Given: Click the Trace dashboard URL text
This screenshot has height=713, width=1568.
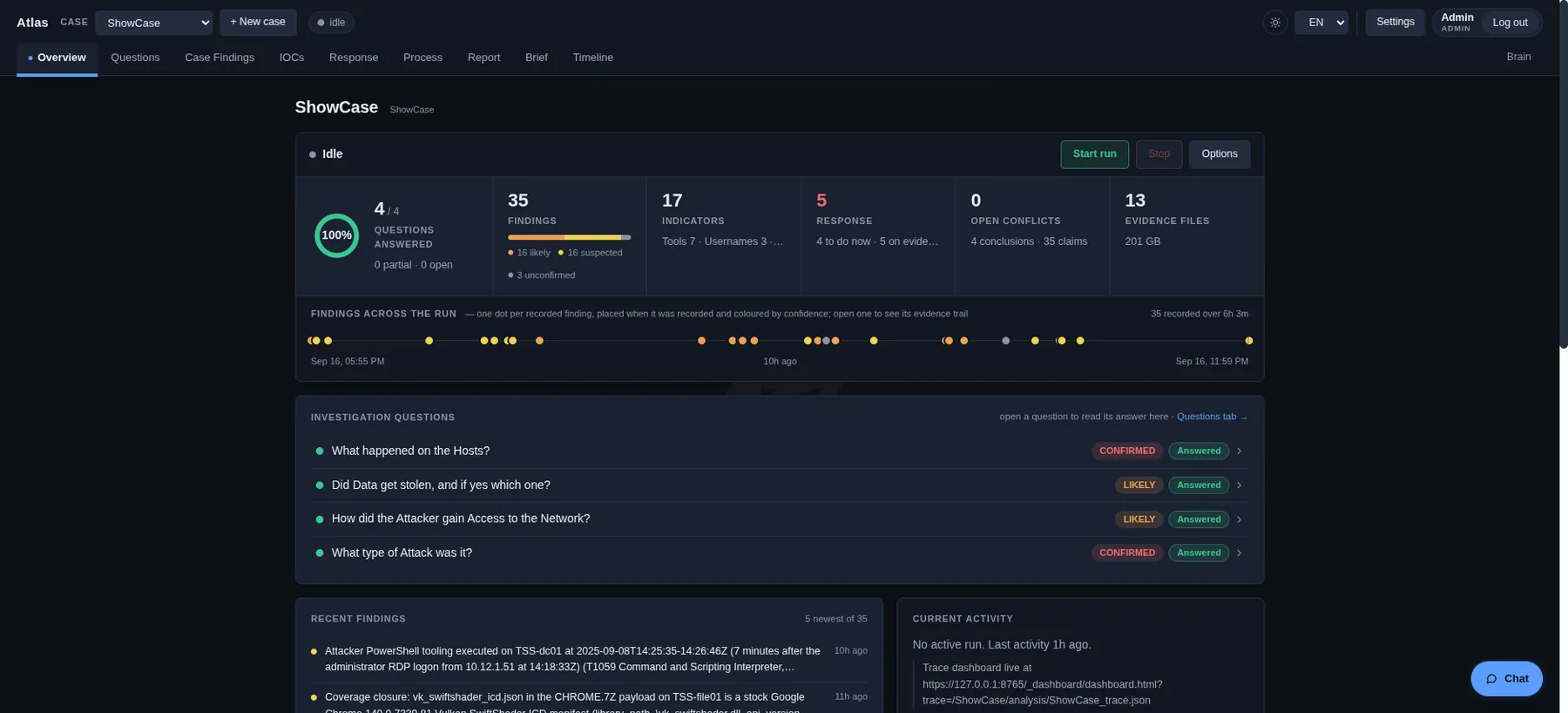Looking at the screenshot, I should tap(1043, 692).
